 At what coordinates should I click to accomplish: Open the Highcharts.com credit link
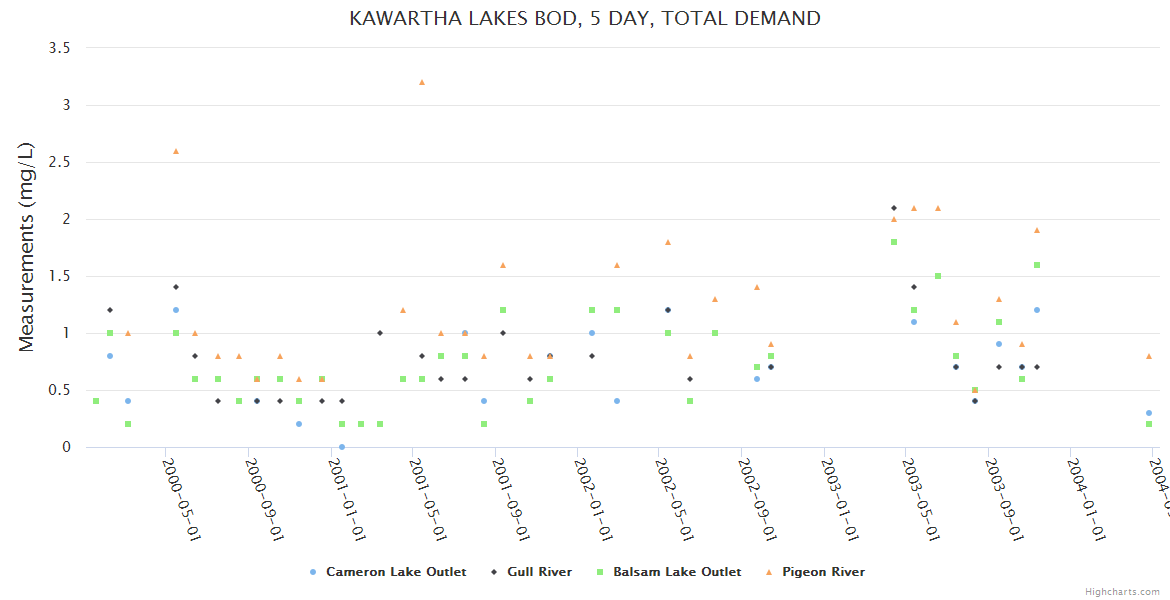[1124, 592]
